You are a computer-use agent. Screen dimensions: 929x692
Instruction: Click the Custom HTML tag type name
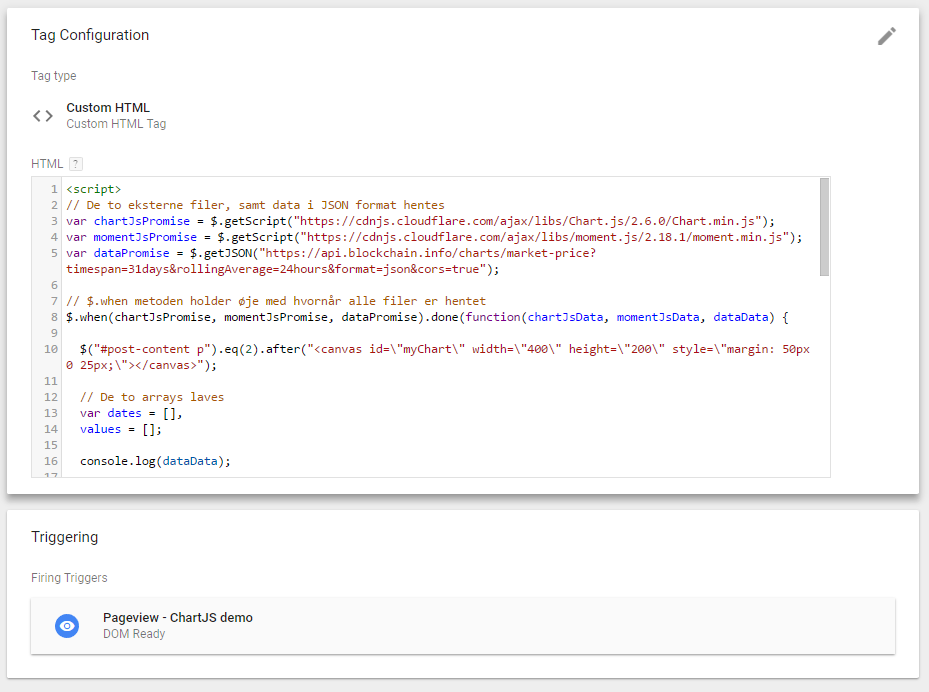108,108
